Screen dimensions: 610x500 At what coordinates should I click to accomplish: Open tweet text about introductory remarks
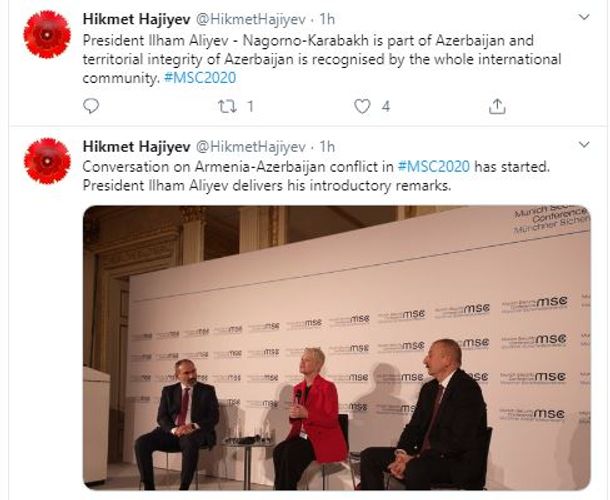tap(316, 176)
